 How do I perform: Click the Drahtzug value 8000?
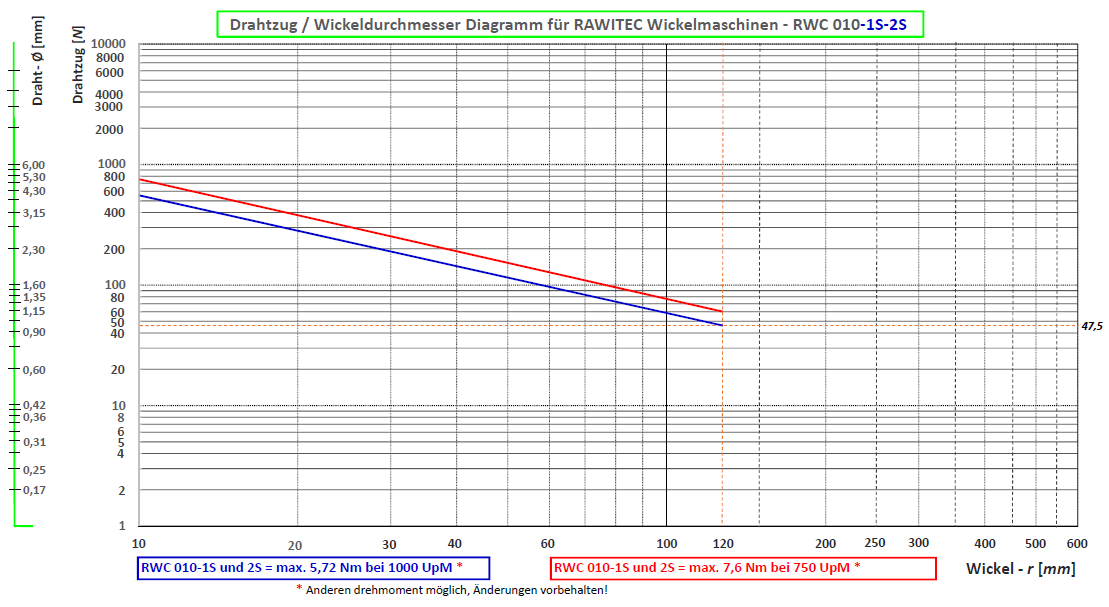[x=110, y=58]
